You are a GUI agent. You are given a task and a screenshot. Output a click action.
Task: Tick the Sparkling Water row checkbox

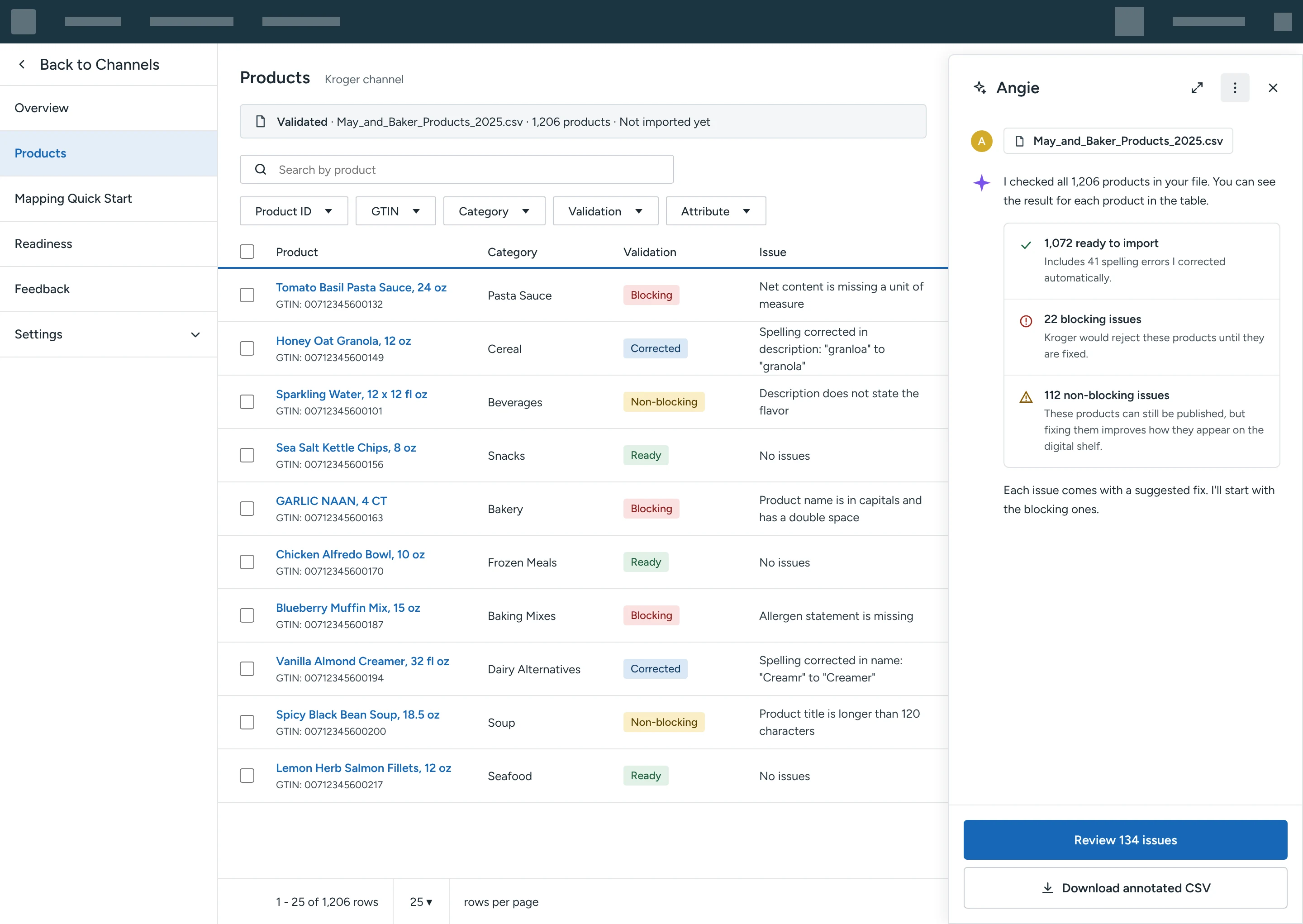point(247,402)
